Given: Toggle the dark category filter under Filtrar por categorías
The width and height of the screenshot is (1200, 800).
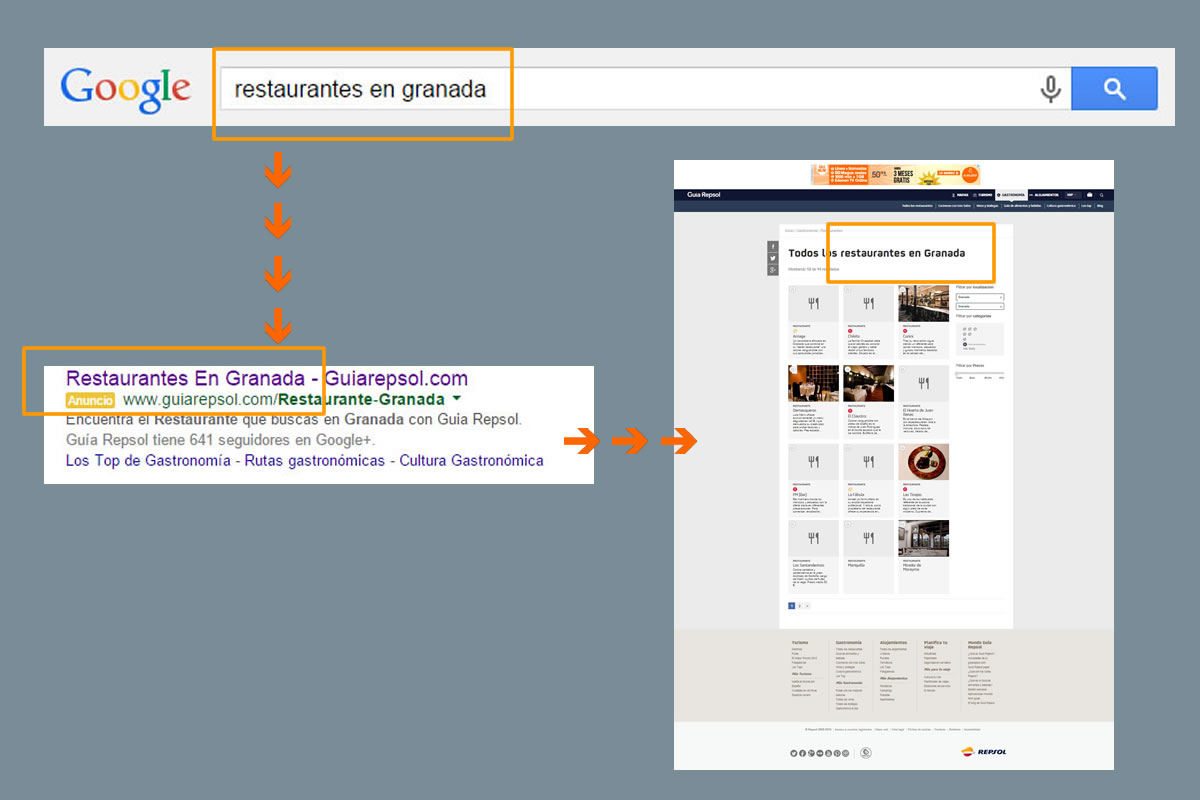Looking at the screenshot, I should click(x=965, y=344).
